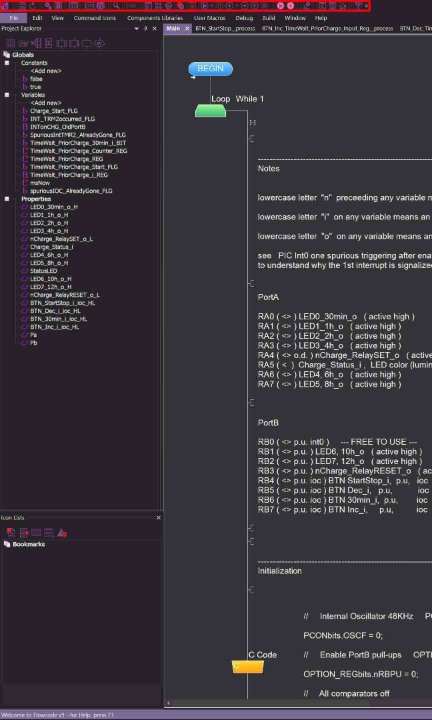Select the property Pb
Viewport: 432px width, 720px height.
point(34,343)
